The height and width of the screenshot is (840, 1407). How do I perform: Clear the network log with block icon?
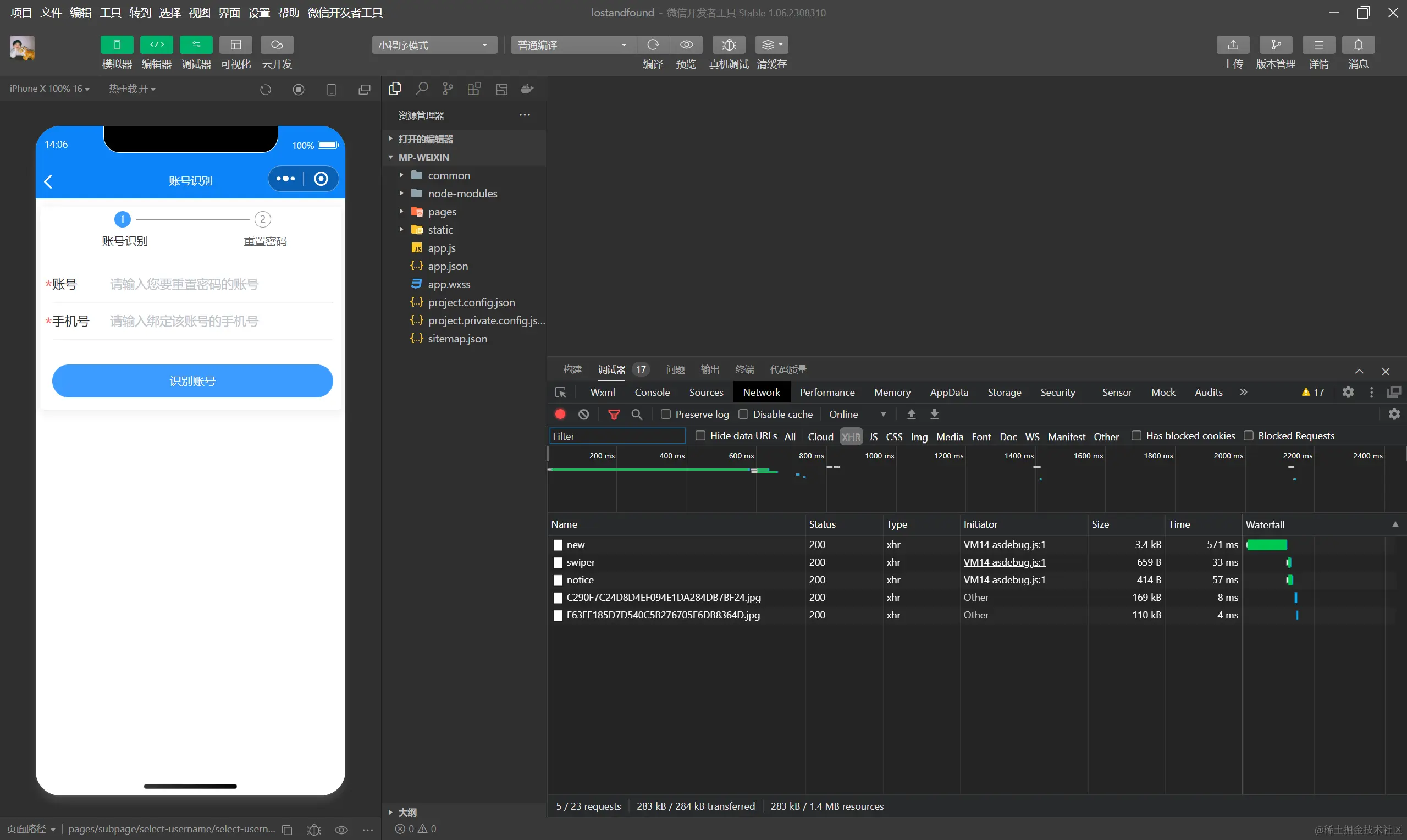[x=583, y=415]
